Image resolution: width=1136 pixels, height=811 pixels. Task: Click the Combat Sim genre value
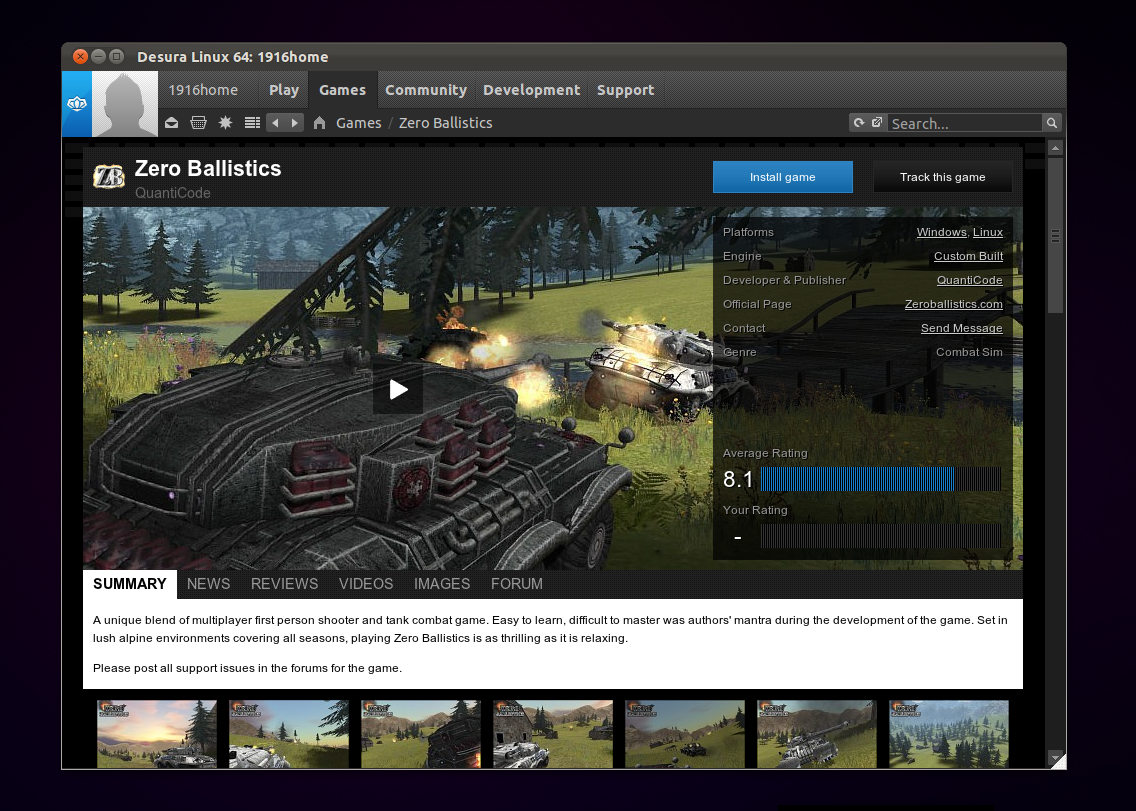click(x=969, y=352)
